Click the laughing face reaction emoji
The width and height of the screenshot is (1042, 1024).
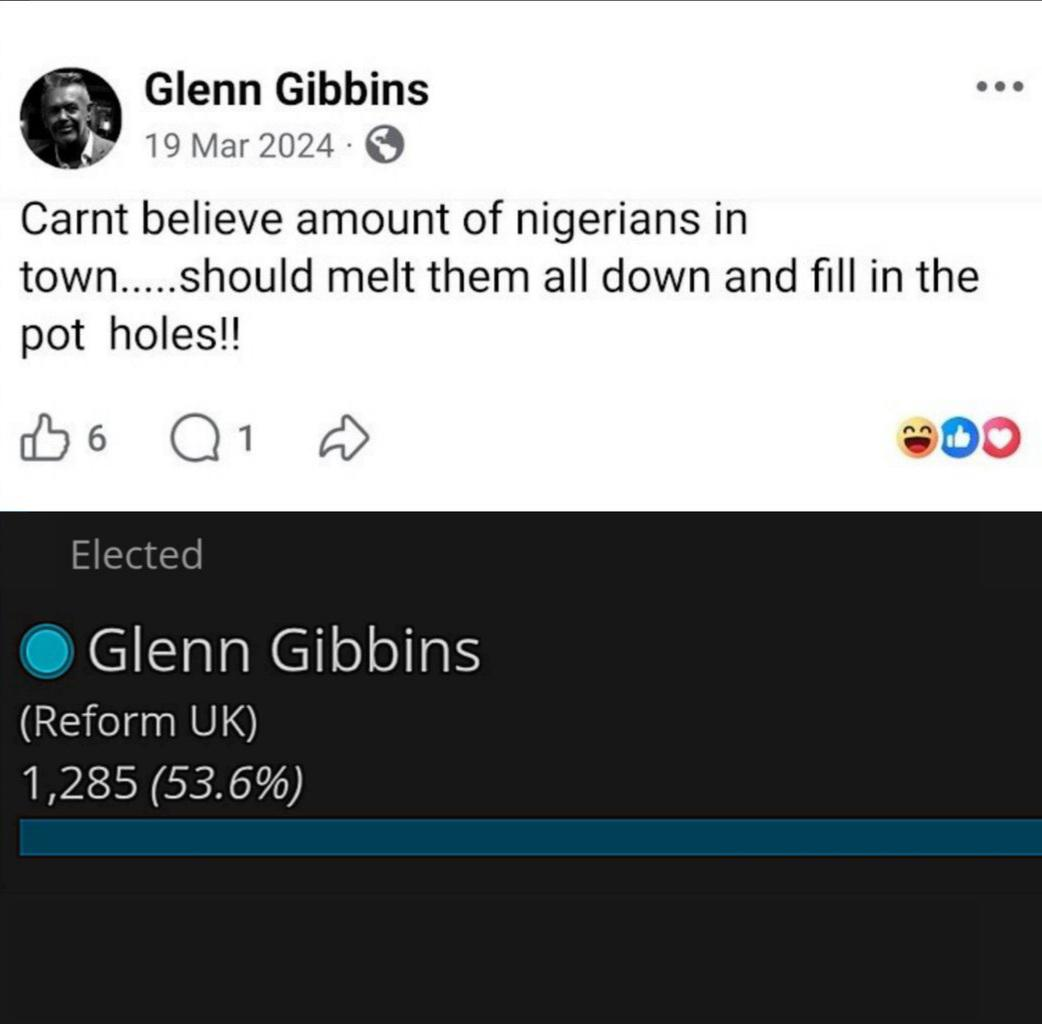pos(917,438)
